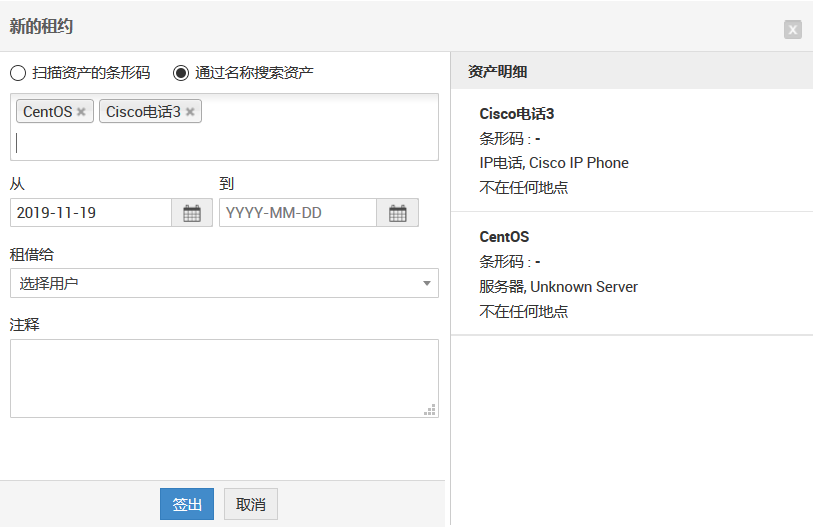Focus the start date field 2019-11-19
The height and width of the screenshot is (527, 813).
[x=90, y=213]
